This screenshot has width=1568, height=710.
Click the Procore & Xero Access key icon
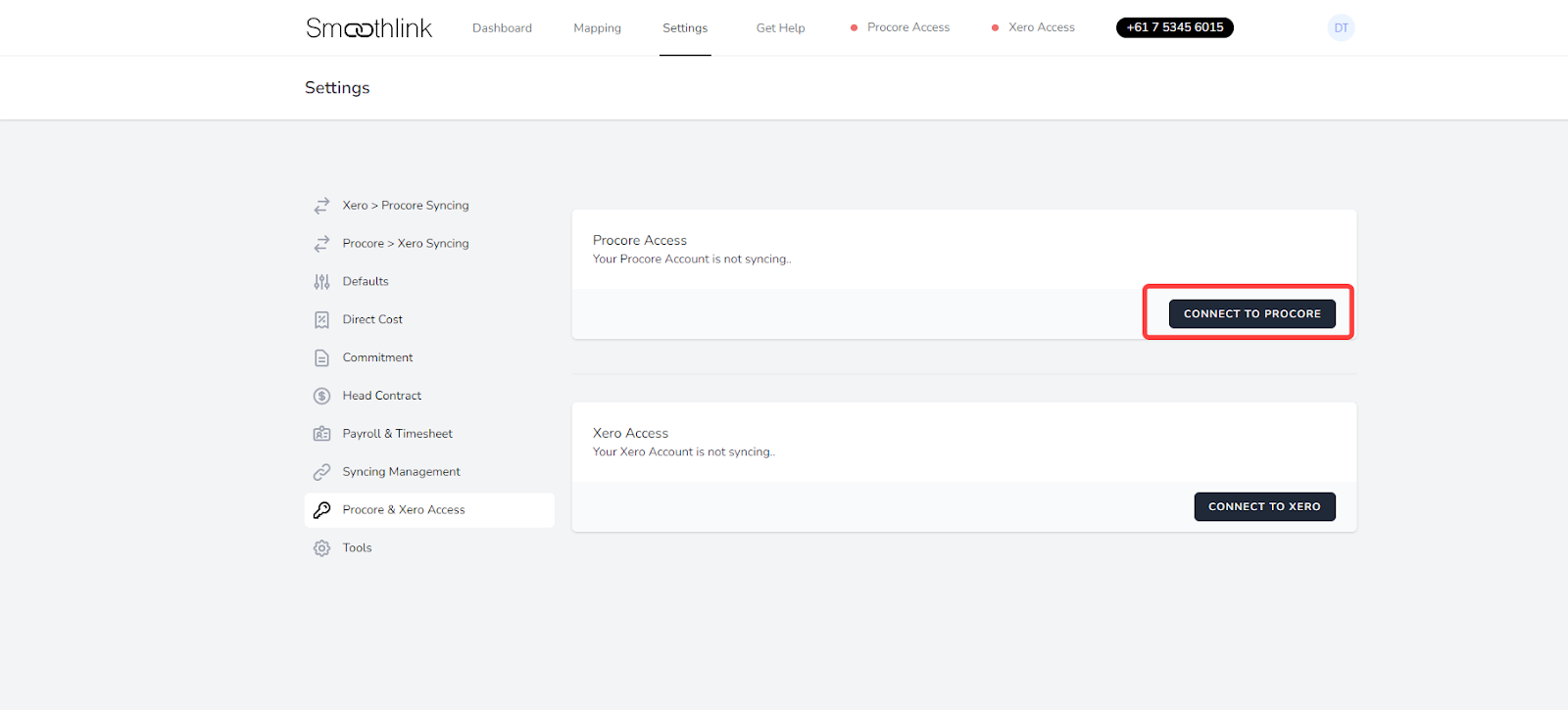(x=321, y=510)
